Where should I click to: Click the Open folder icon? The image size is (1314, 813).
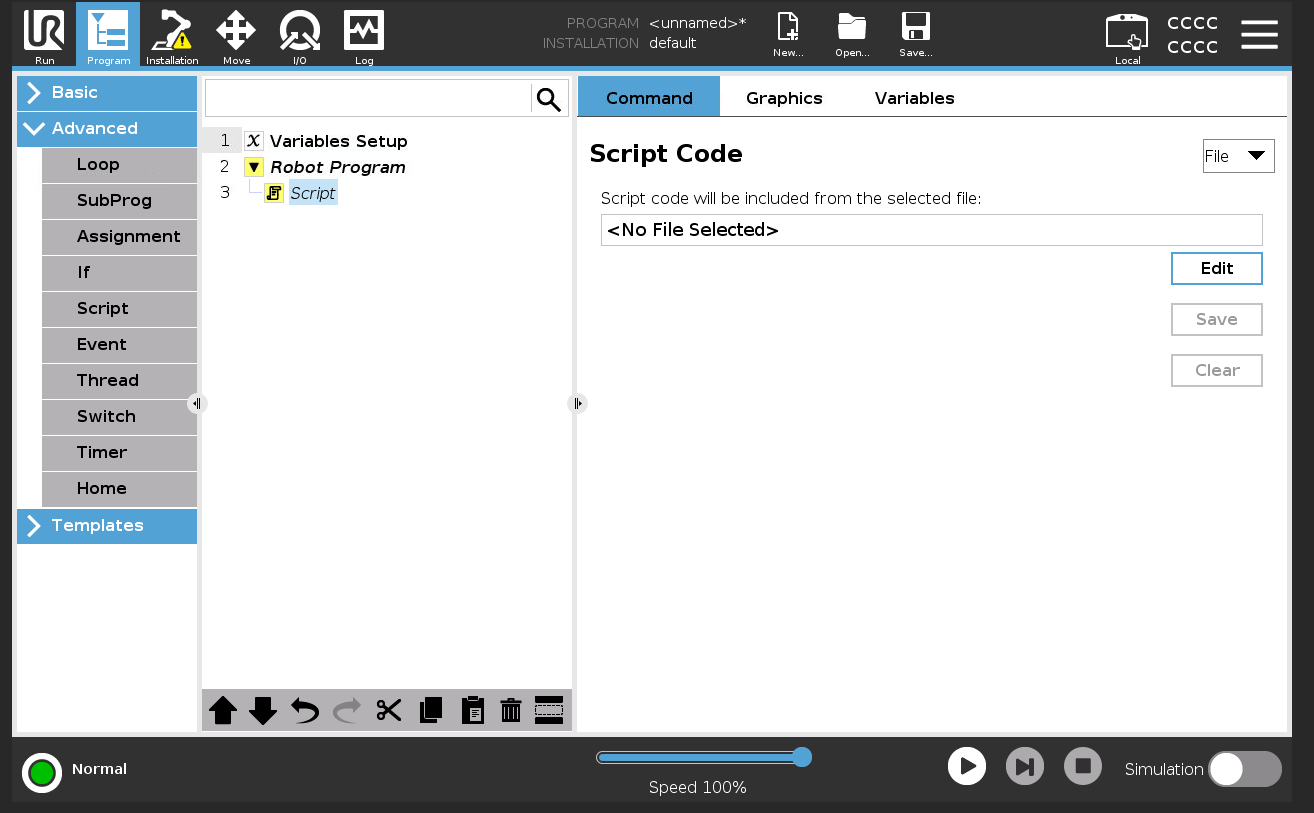click(x=852, y=35)
